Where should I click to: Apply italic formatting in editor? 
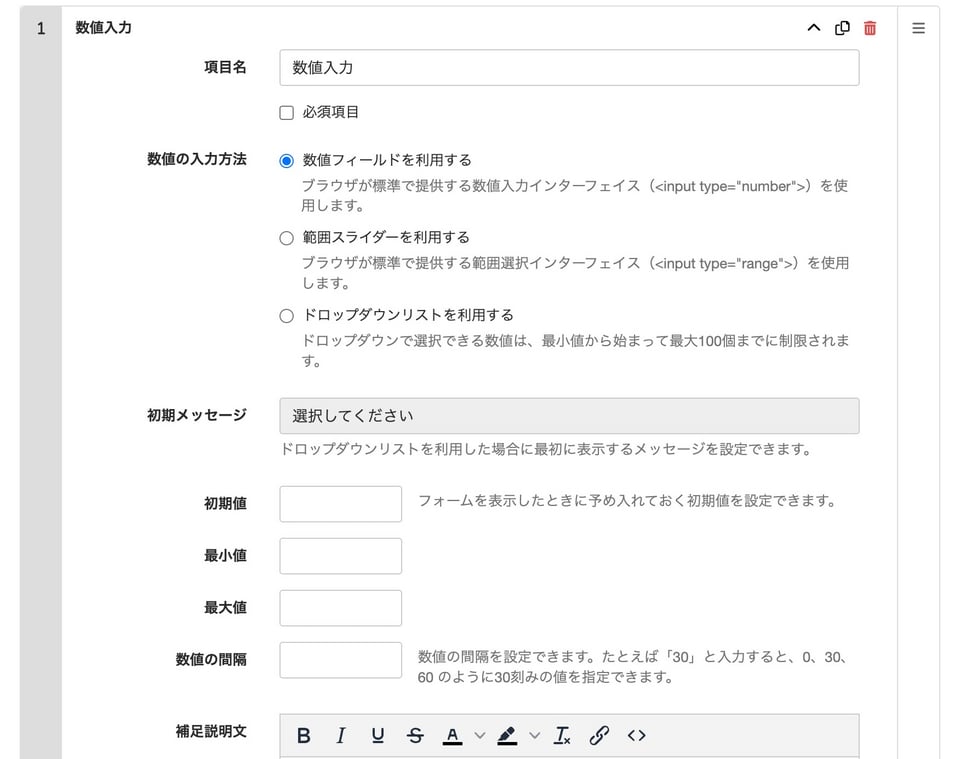tap(340, 736)
